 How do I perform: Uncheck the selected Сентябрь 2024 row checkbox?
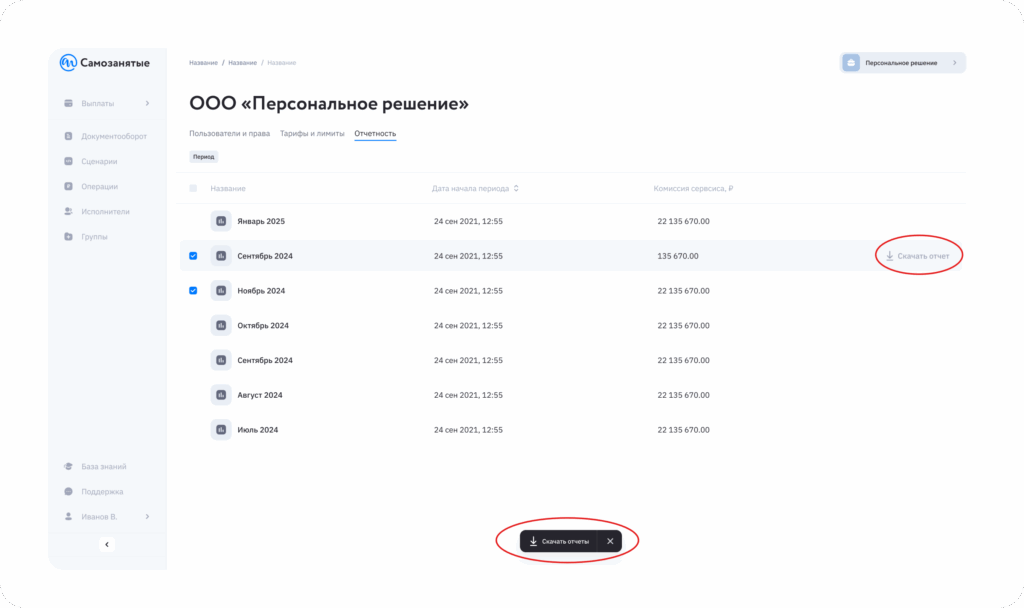(193, 256)
